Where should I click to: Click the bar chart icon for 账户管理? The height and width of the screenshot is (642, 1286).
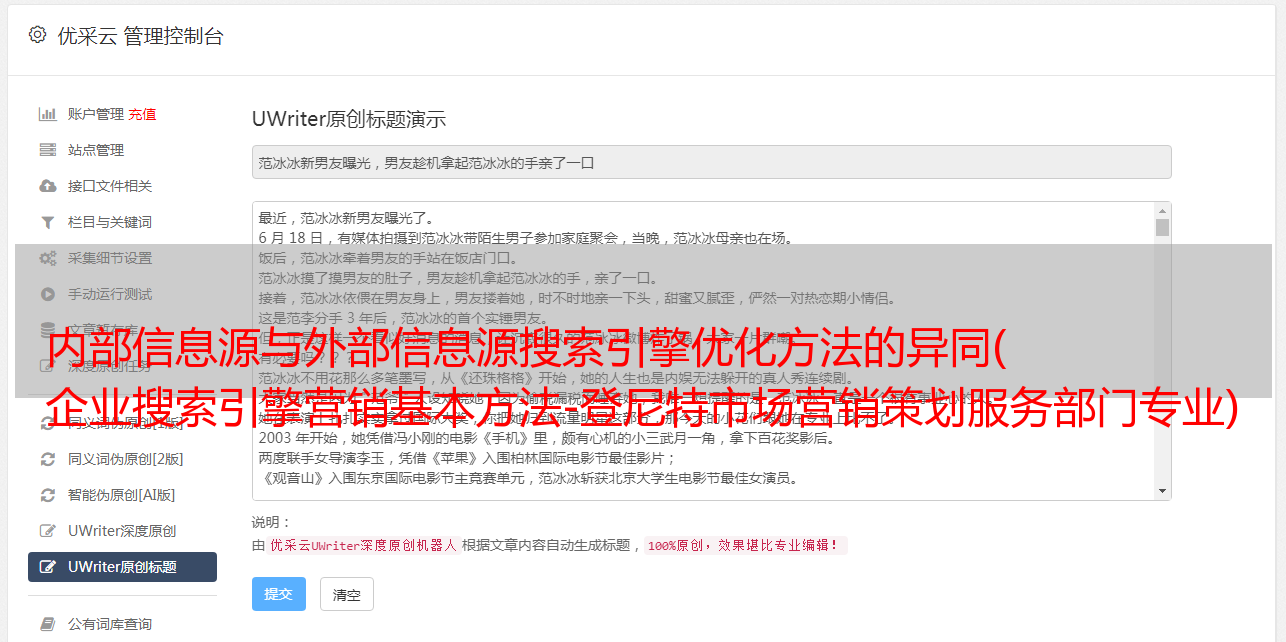point(47,114)
